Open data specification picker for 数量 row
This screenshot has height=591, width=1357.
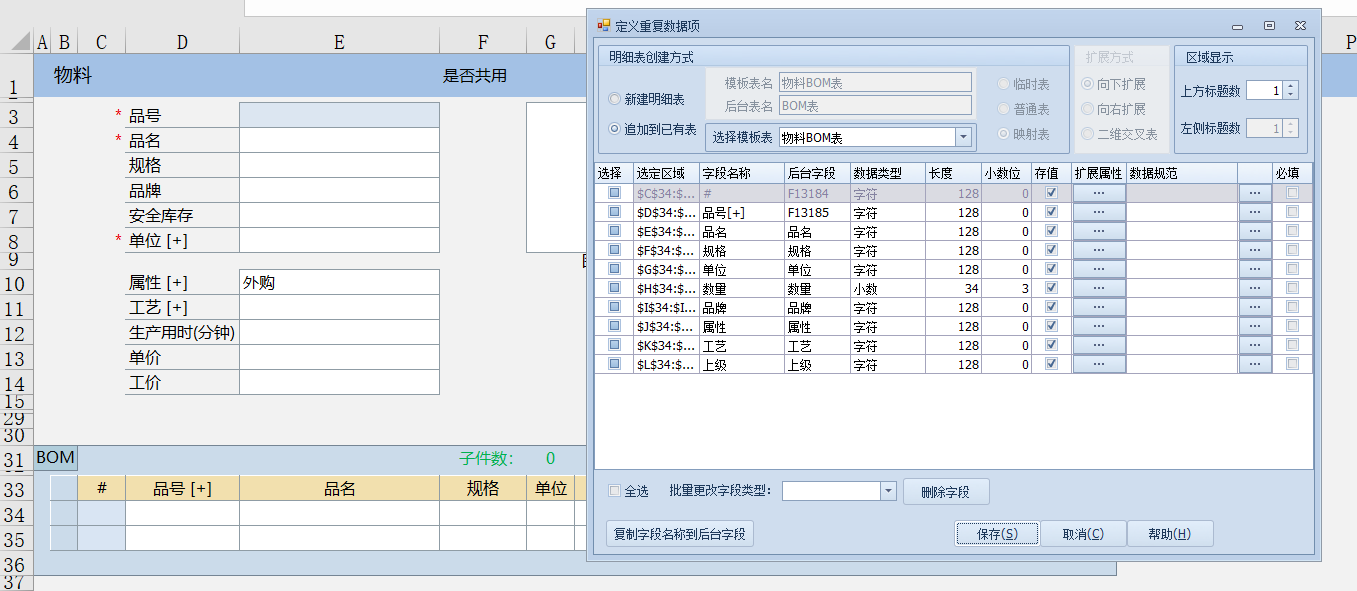pyautogui.click(x=1254, y=288)
